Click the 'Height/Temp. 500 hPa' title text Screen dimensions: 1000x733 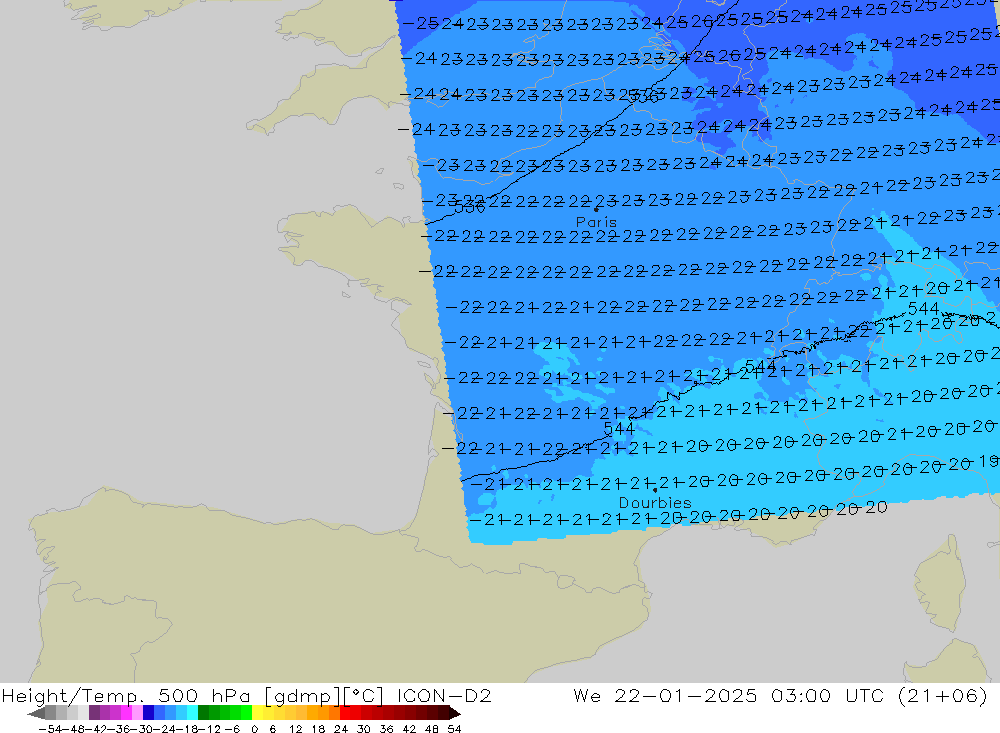126,695
